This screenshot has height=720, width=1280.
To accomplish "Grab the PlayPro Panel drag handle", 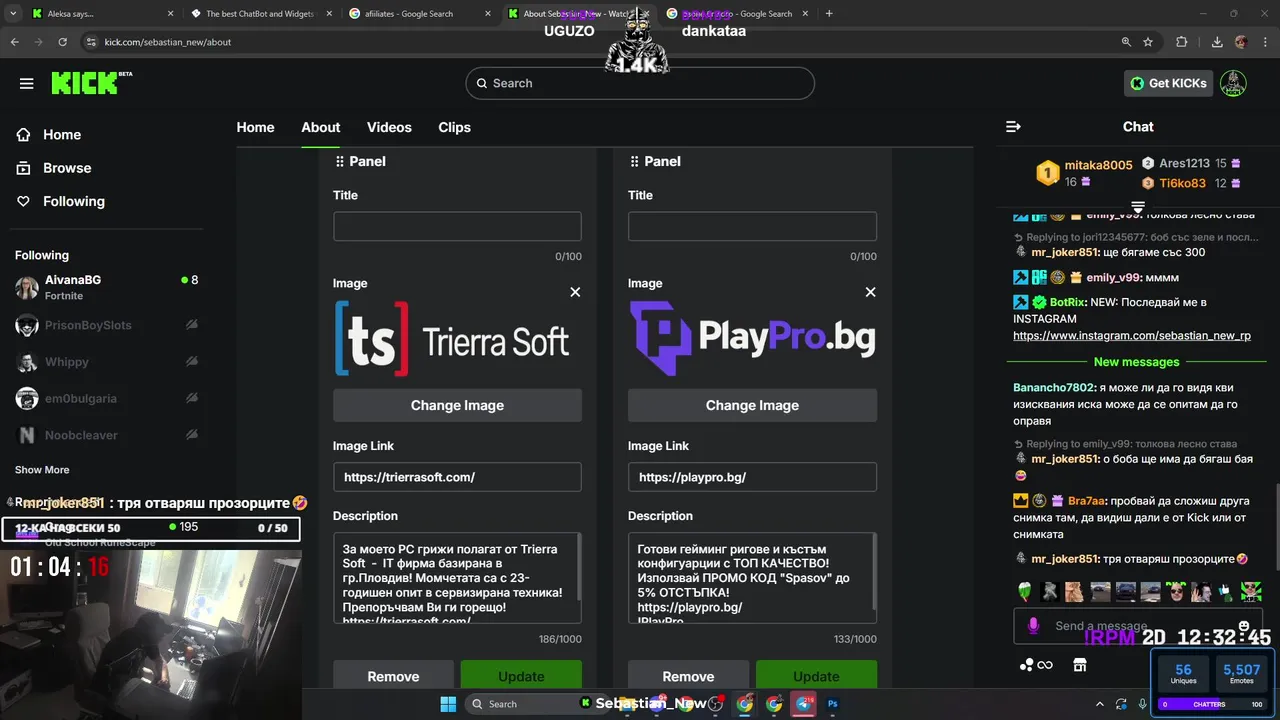I will click(634, 161).
